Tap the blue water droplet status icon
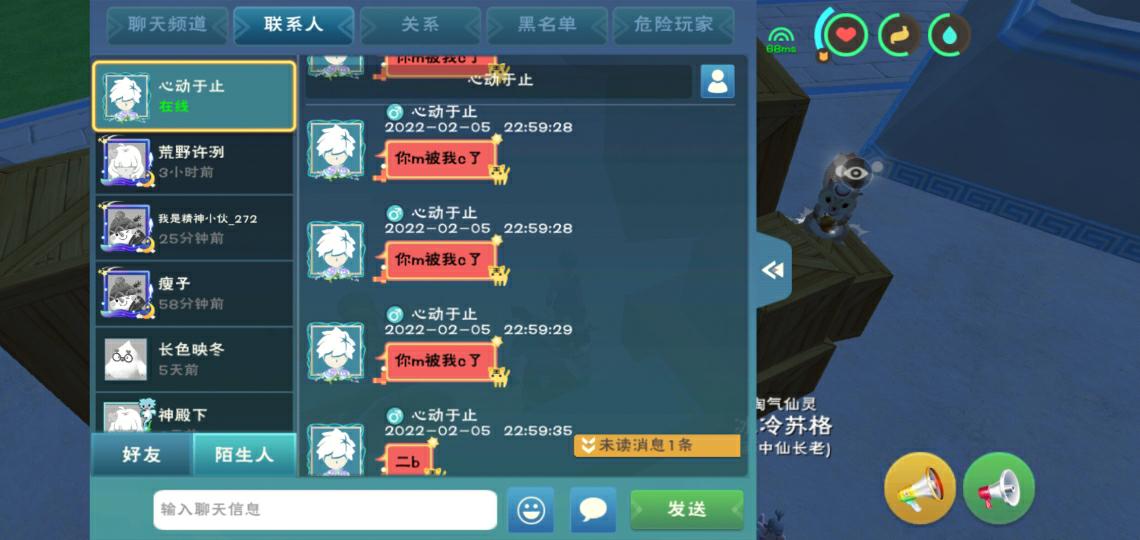Image resolution: width=1140 pixels, height=540 pixels. [x=950, y=35]
